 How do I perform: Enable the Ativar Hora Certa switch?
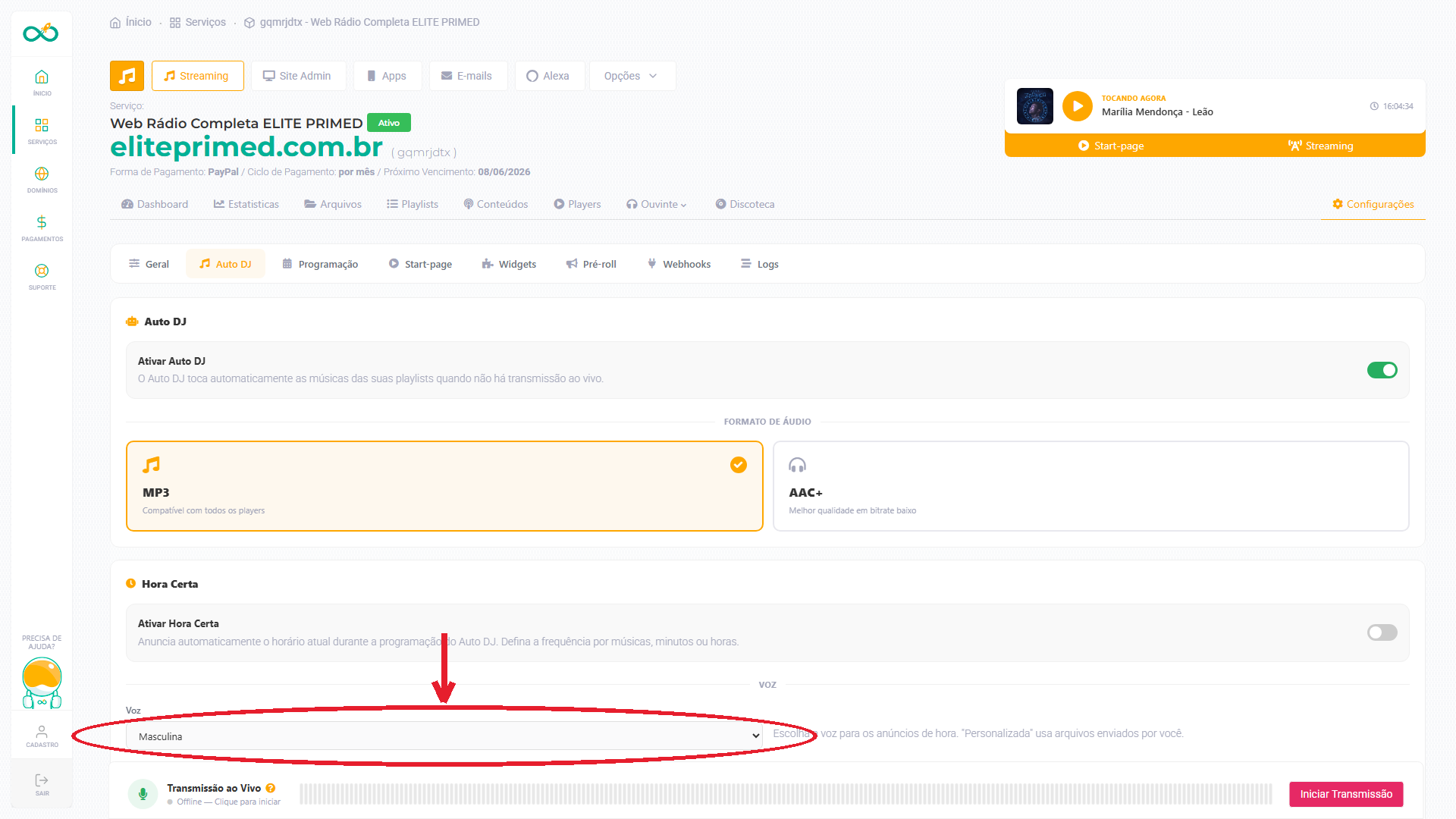pyautogui.click(x=1382, y=632)
